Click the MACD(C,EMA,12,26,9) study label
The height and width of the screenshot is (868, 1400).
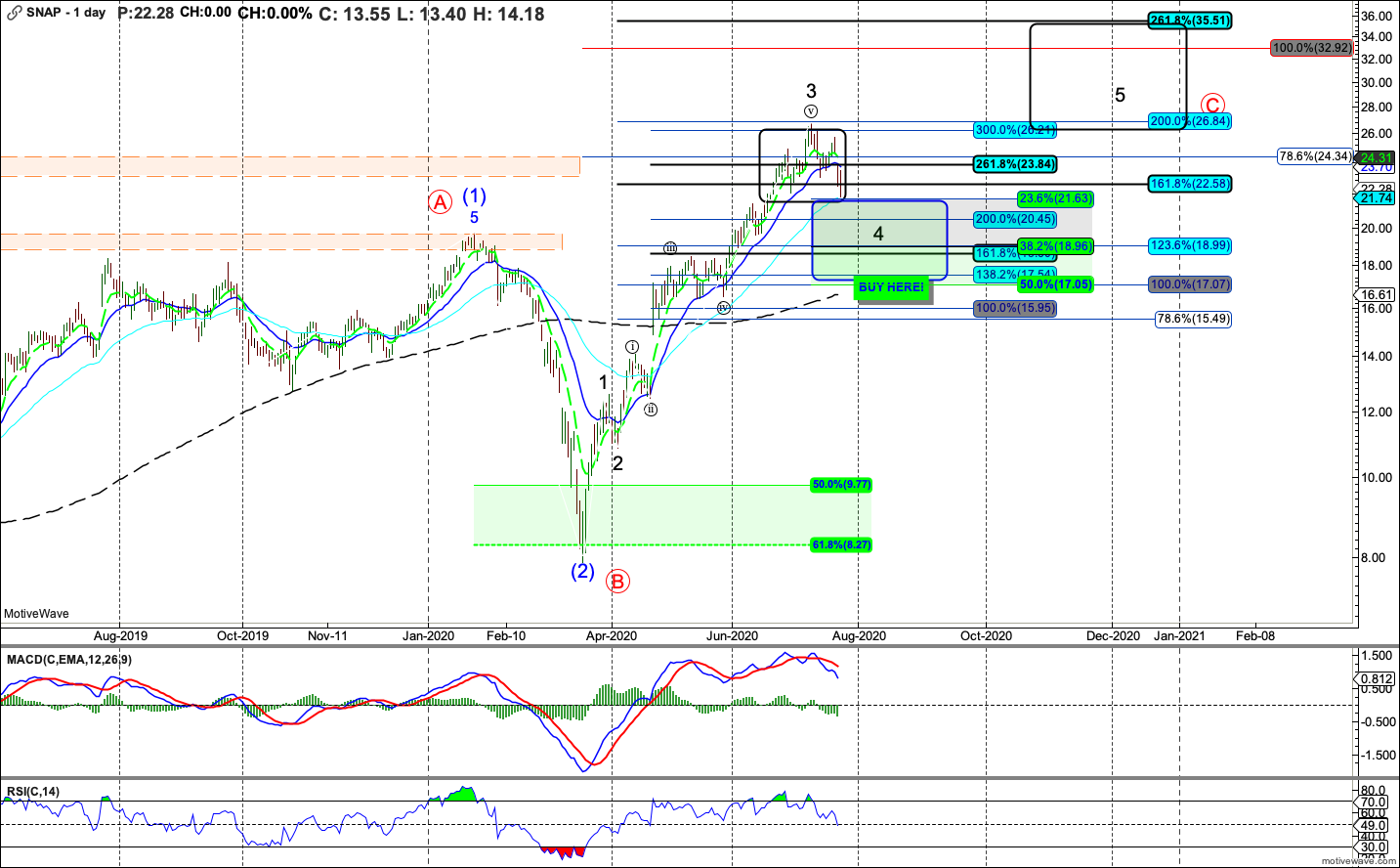tap(69, 660)
